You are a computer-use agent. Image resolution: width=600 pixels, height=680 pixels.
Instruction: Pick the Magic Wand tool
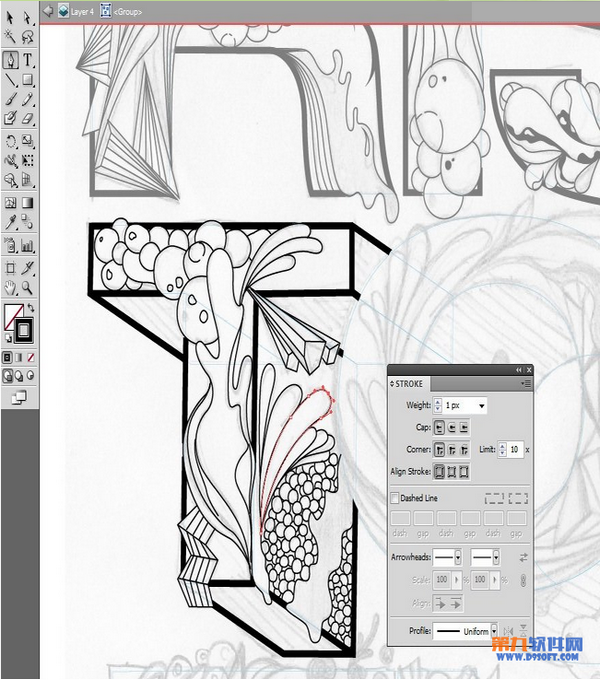10,37
